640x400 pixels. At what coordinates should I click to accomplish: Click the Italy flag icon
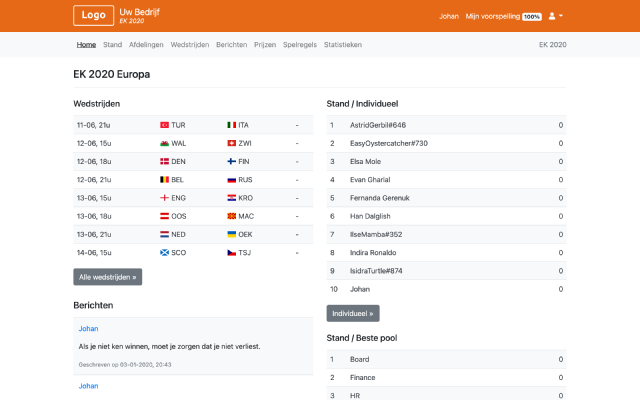(x=231, y=125)
